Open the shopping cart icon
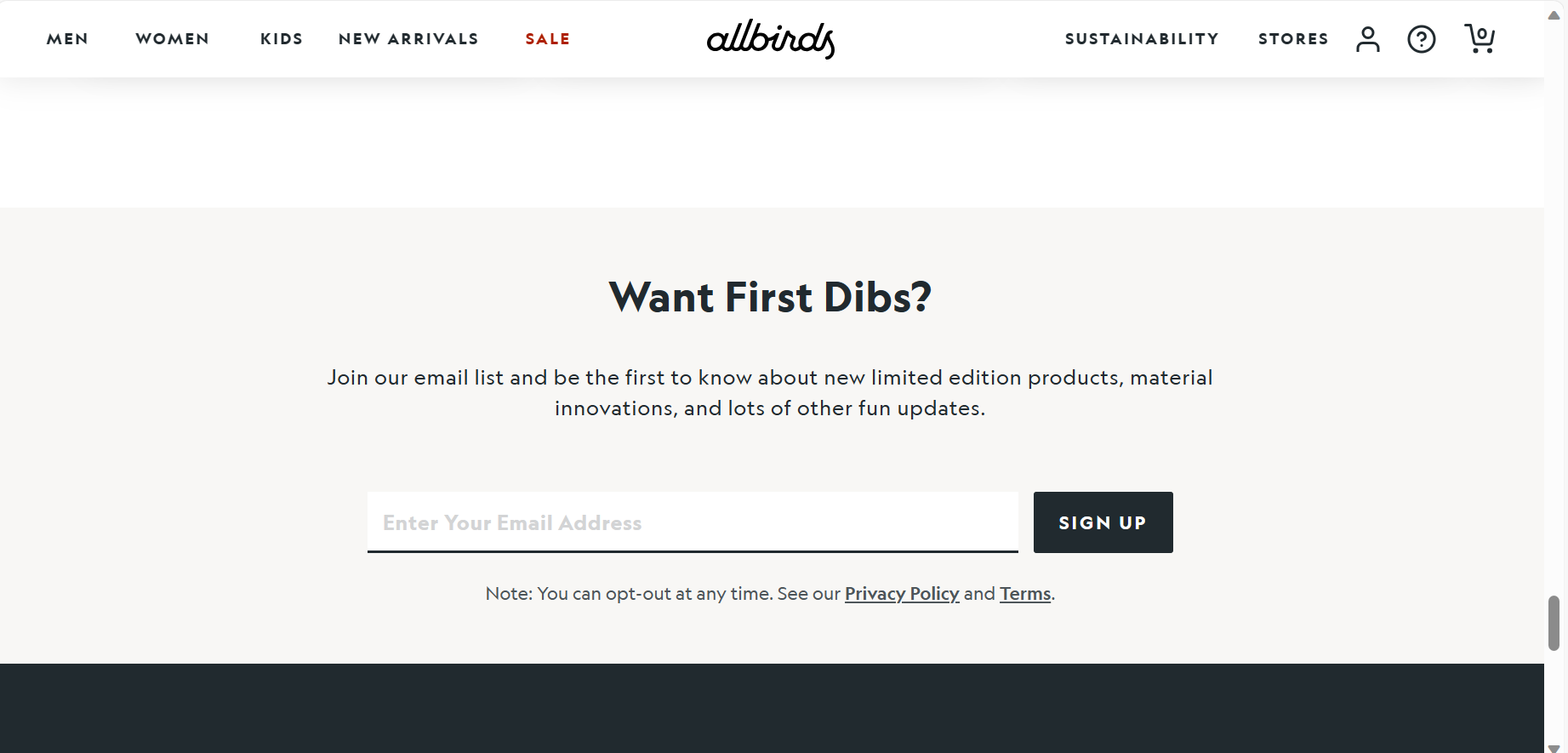This screenshot has height=753, width=1568. point(1480,38)
